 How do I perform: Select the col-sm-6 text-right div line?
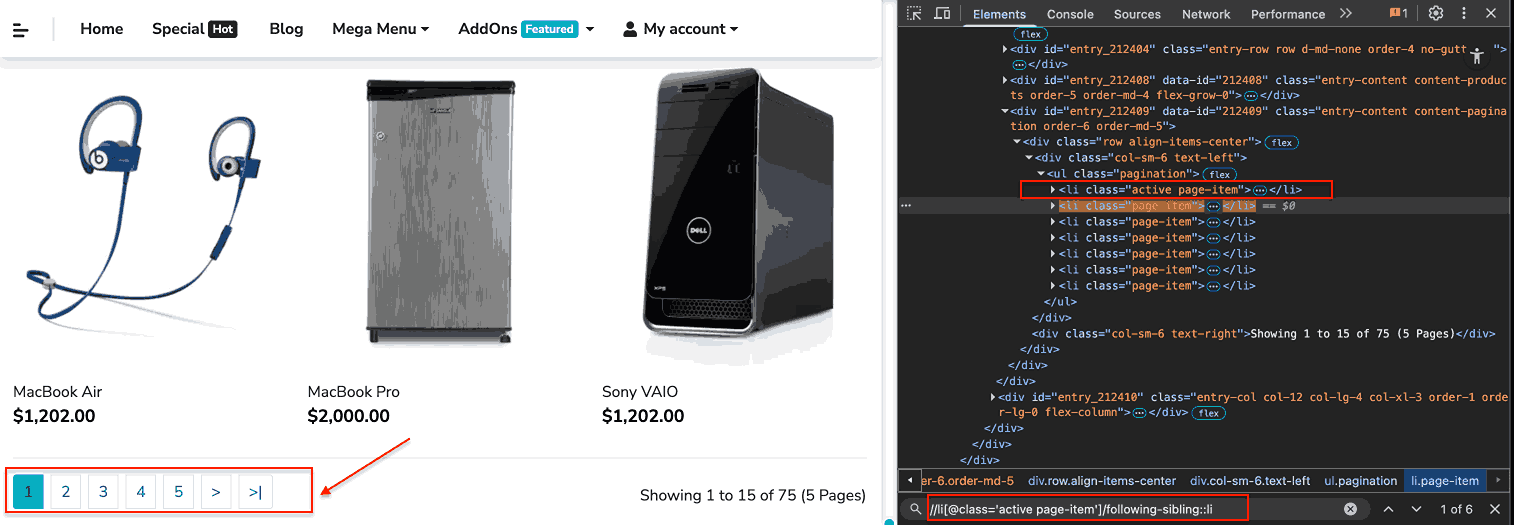click(1264, 333)
